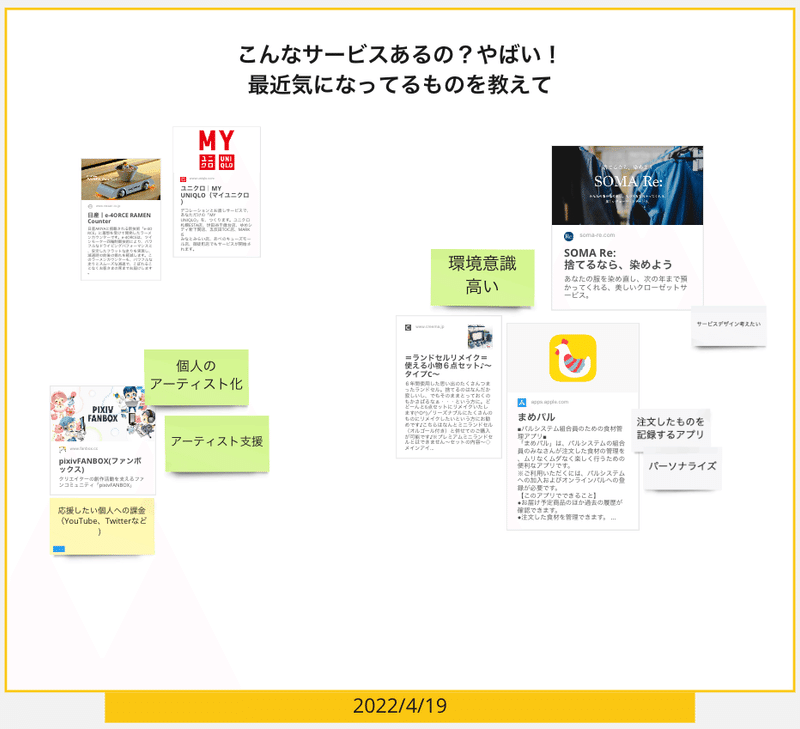Screen dimensions: 800x729
Task: Open the www.uniqlo.com link
Action: [x=202, y=179]
